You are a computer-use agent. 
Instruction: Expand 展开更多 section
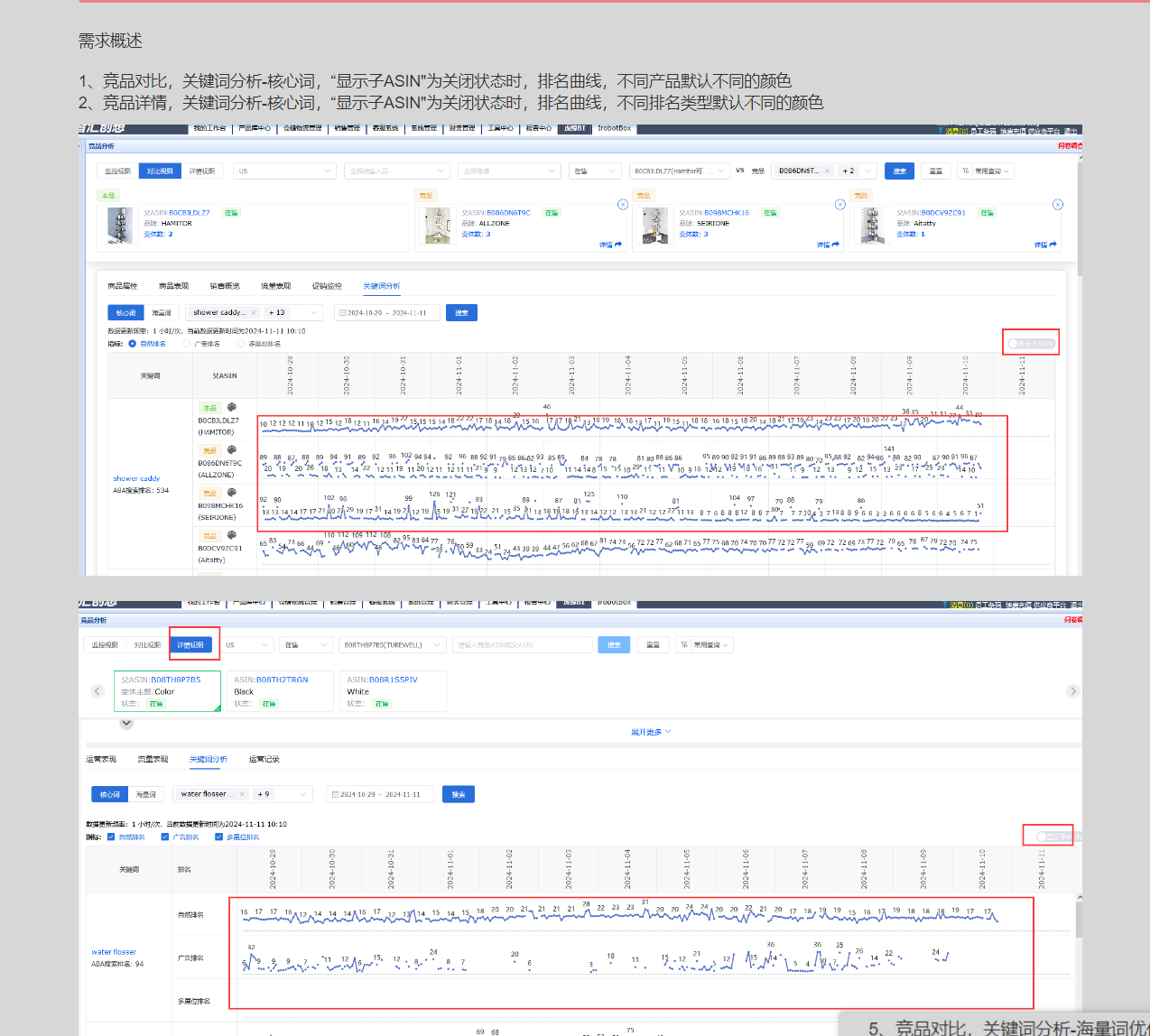pyautogui.click(x=651, y=732)
